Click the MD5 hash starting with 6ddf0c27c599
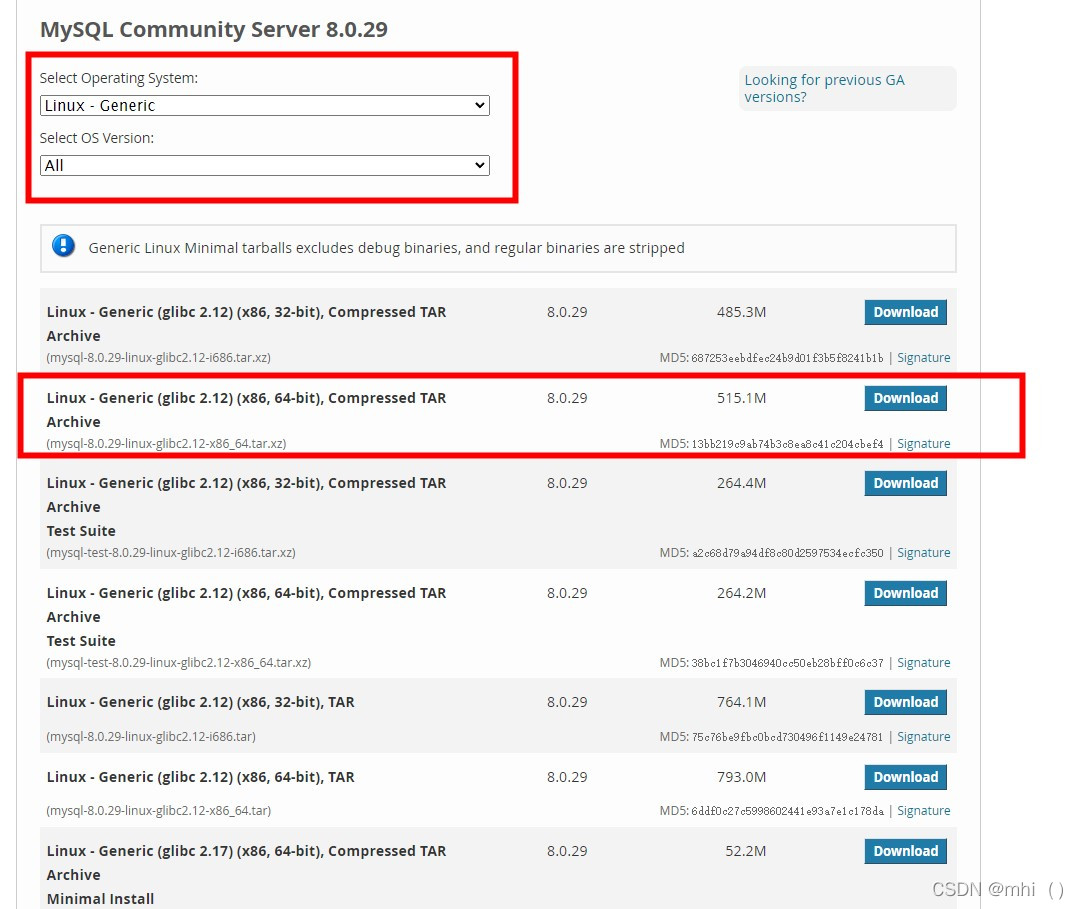Screen dimensions: 1079x909 787,811
